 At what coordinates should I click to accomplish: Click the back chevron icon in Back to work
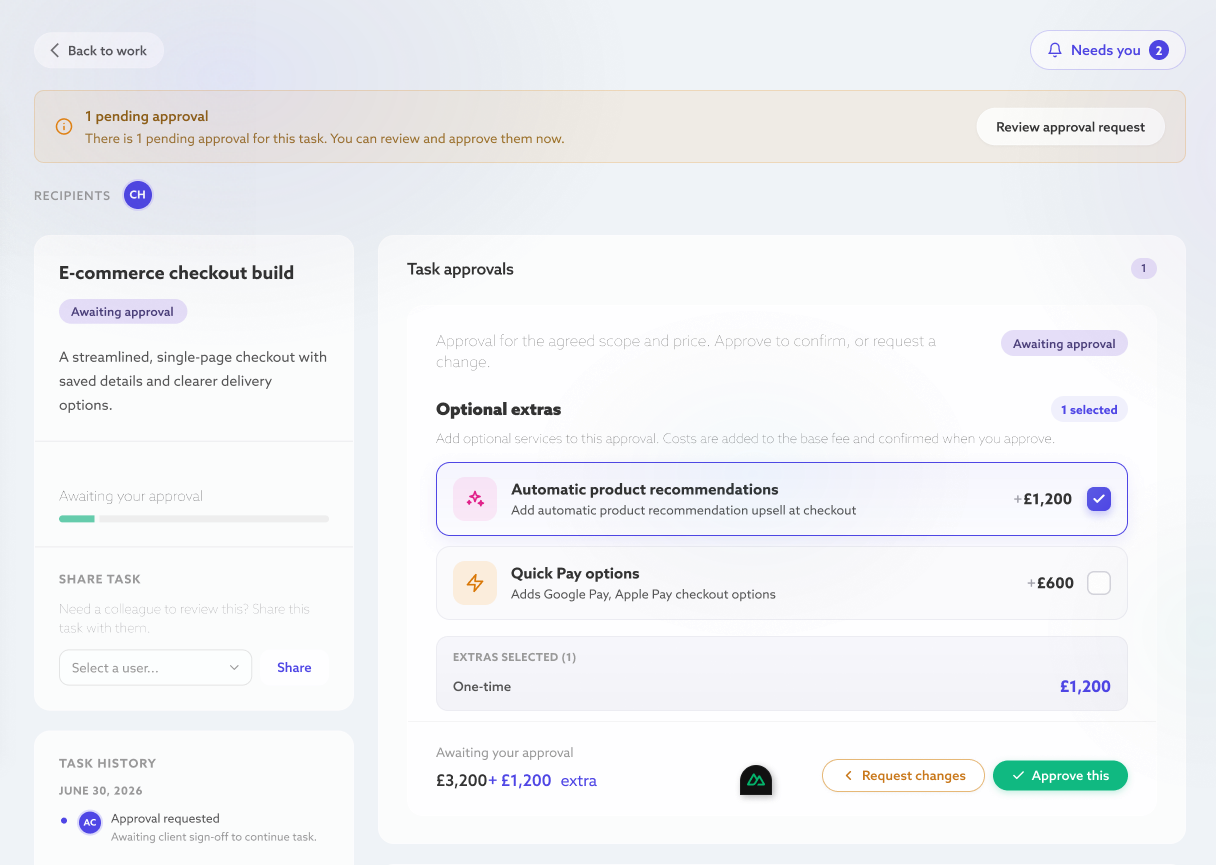[55, 51]
